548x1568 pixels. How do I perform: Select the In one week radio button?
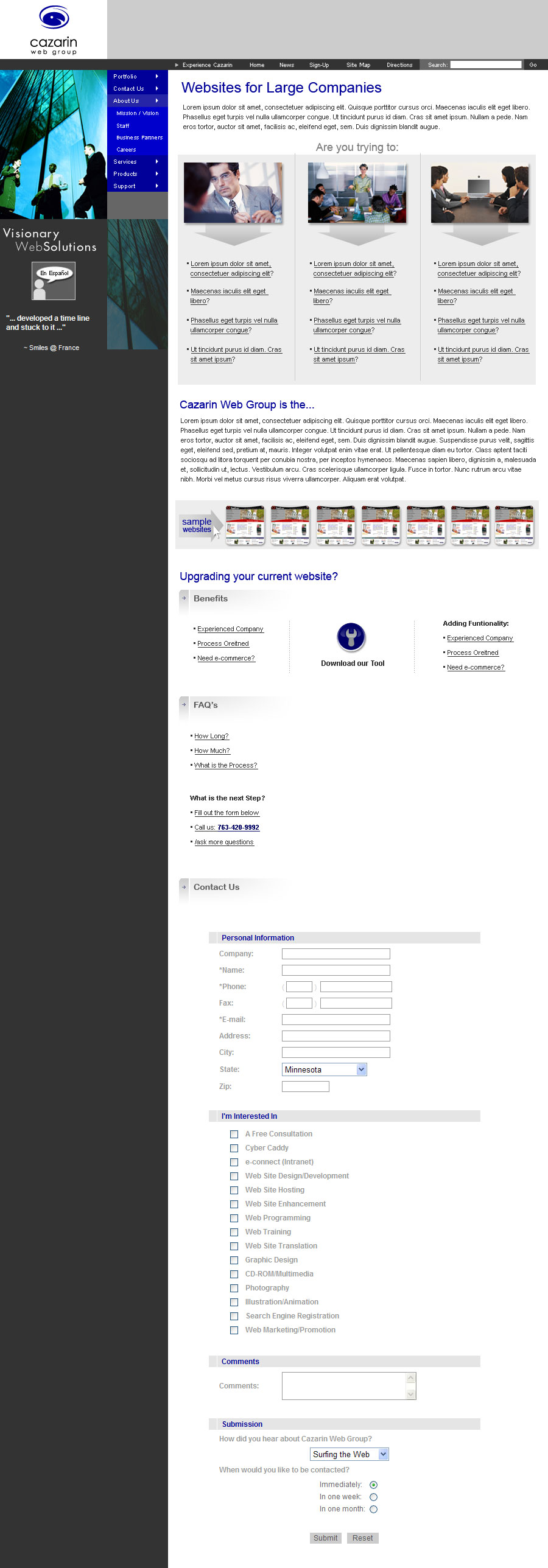[373, 1497]
